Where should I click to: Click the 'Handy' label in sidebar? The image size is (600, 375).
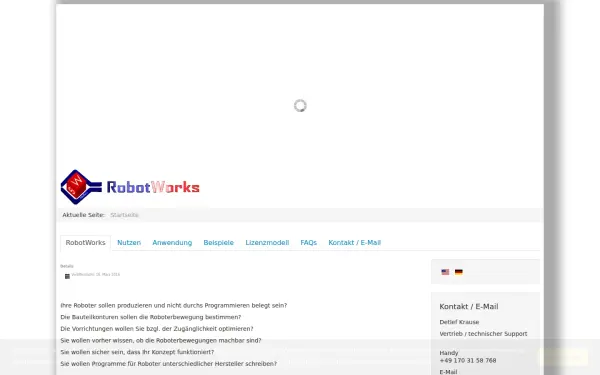tap(448, 353)
